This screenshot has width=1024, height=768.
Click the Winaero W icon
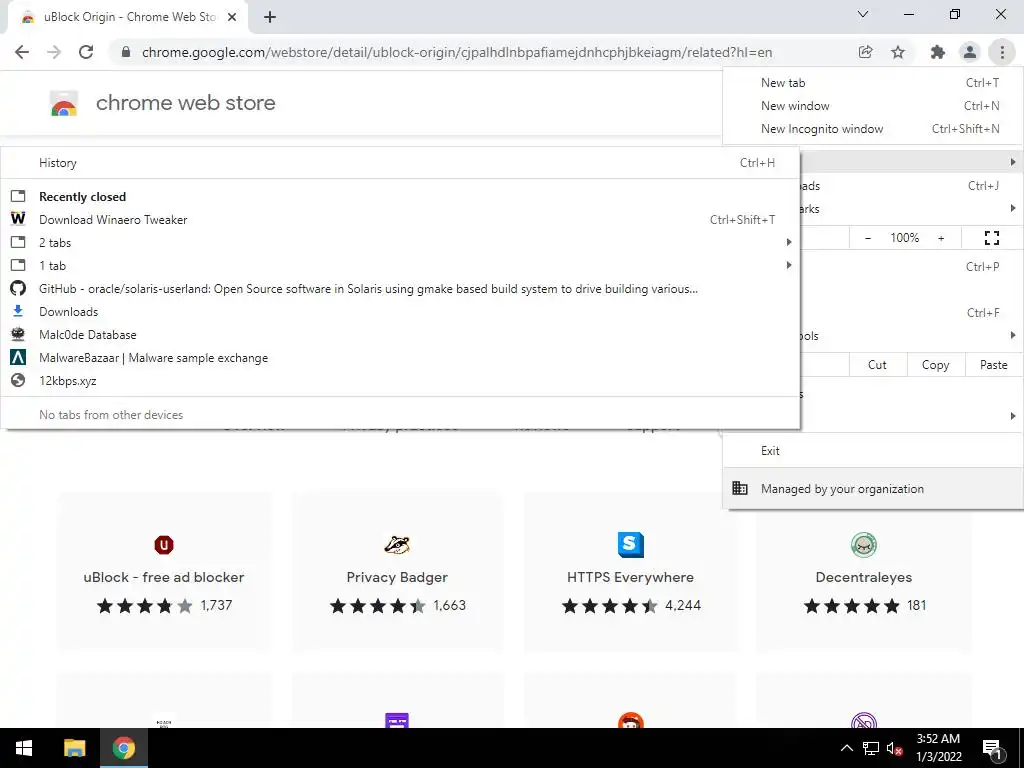(x=18, y=219)
